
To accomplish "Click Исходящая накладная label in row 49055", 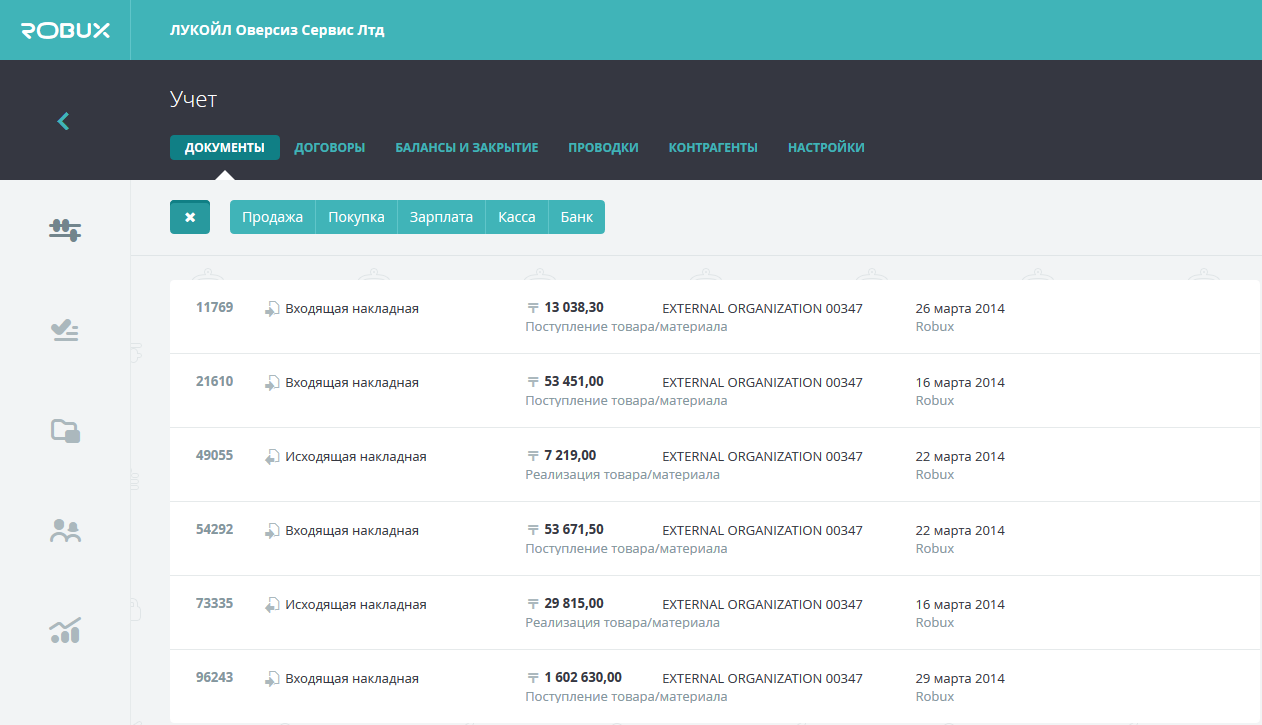I will (356, 457).
